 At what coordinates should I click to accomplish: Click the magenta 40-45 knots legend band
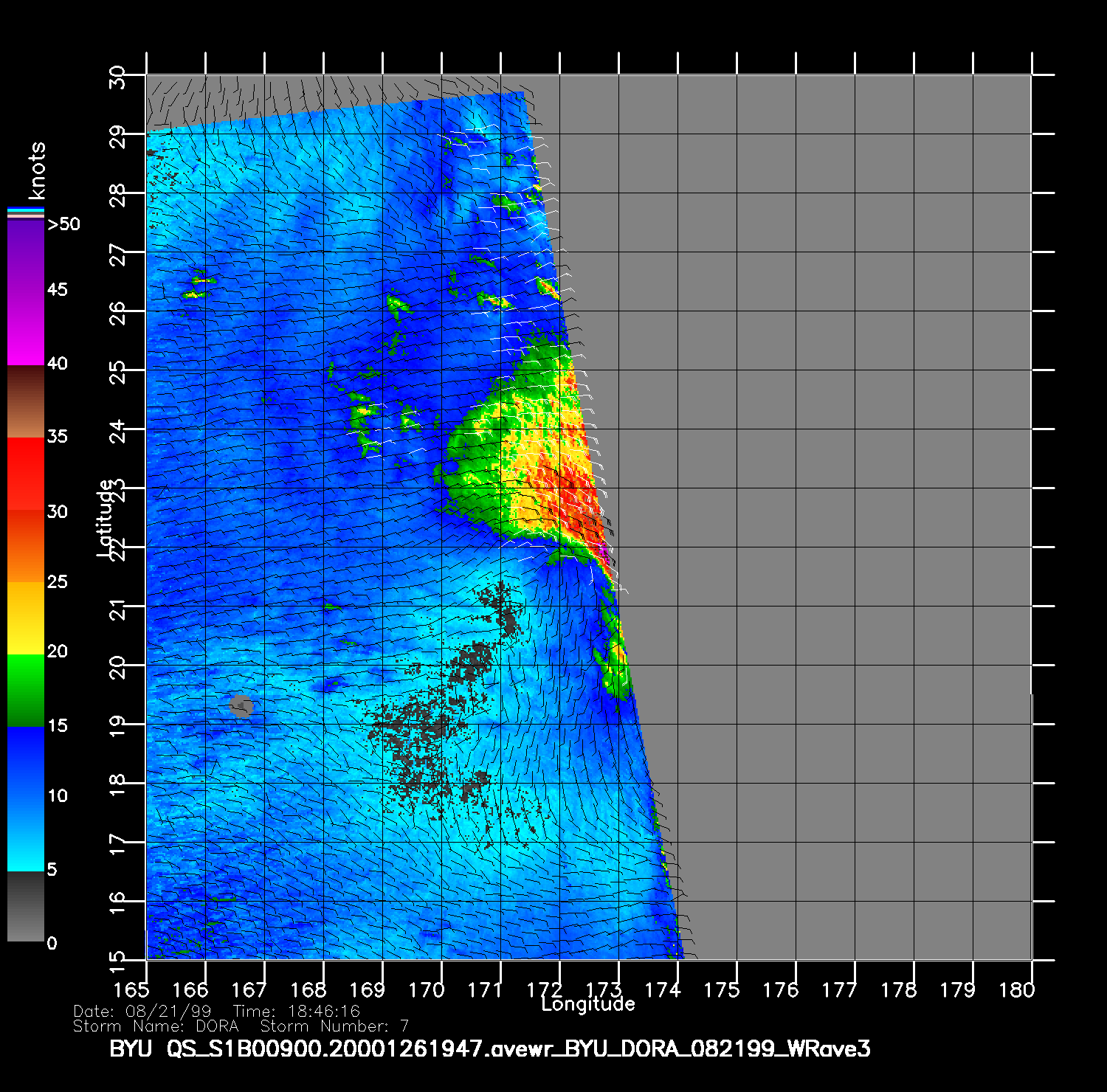point(26,328)
